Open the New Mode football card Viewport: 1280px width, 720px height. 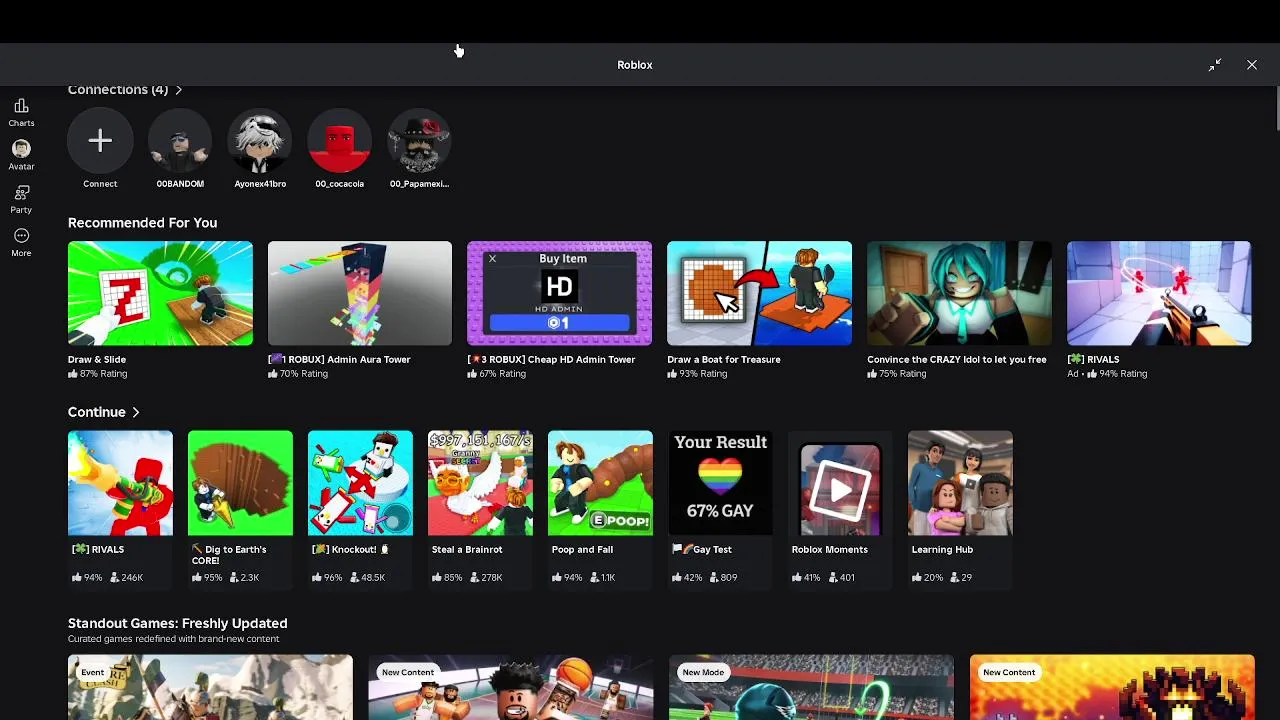tap(811, 687)
